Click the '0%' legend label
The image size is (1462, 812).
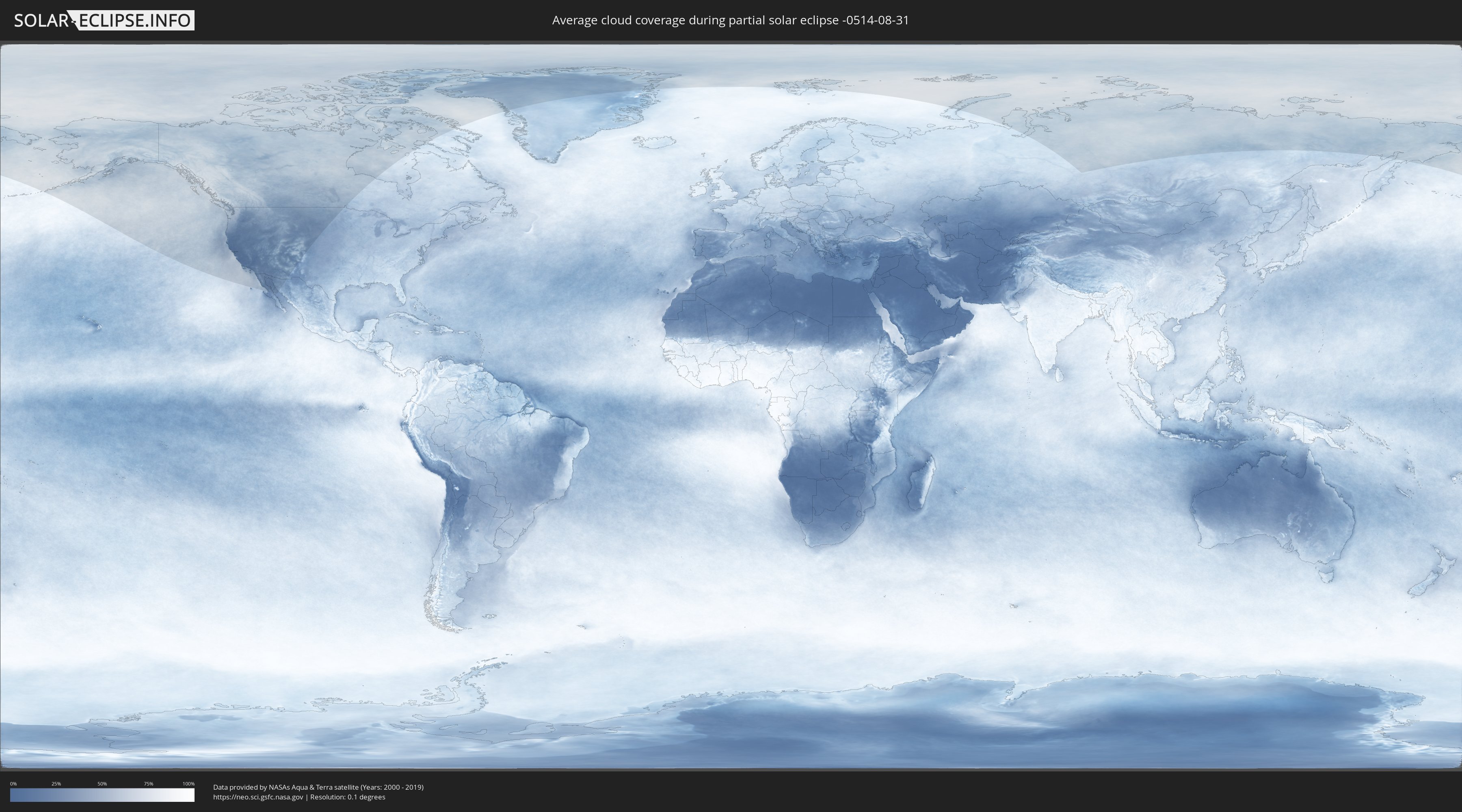[x=13, y=784]
